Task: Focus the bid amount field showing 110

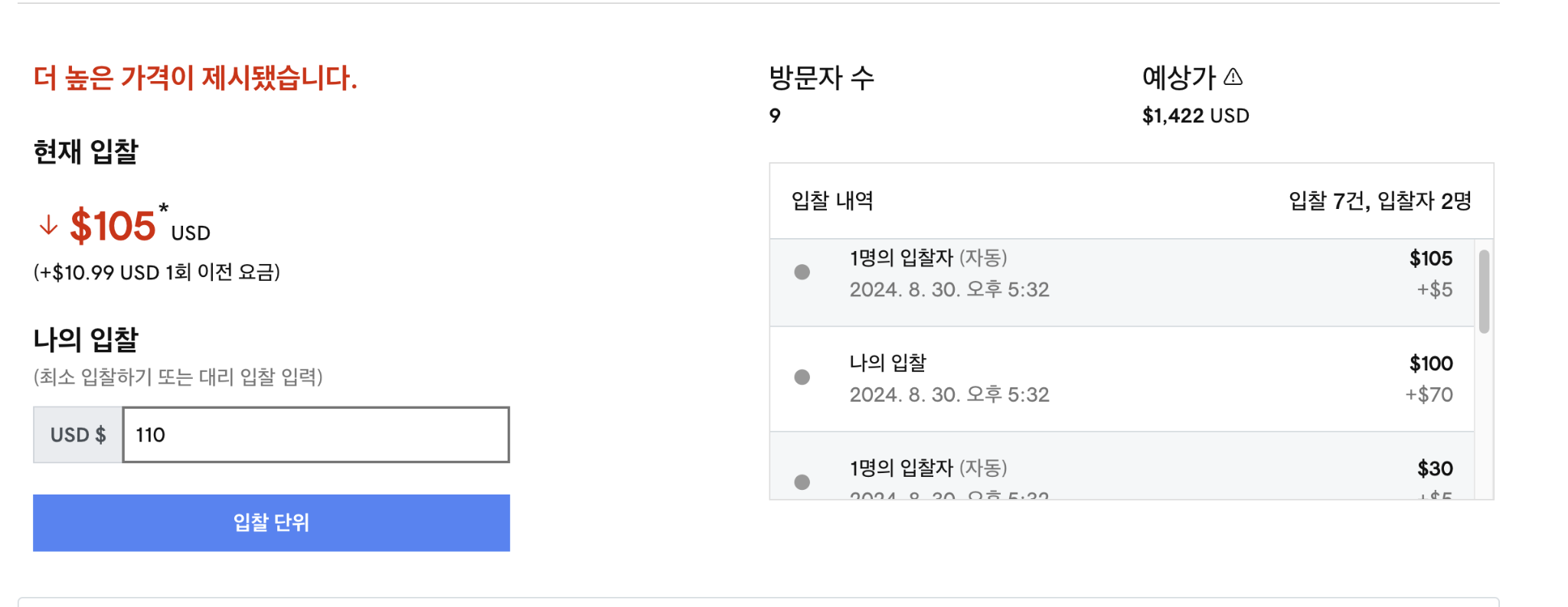Action: (x=315, y=435)
